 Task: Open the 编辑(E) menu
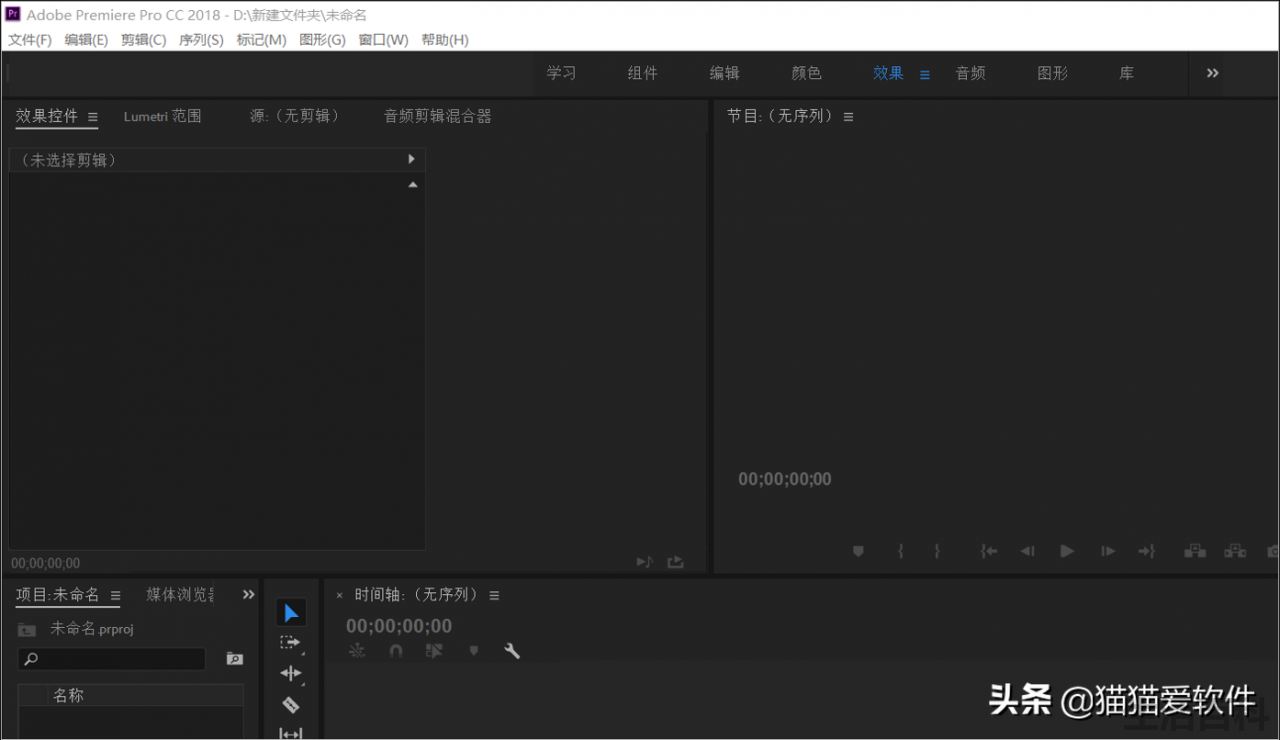tap(86, 40)
